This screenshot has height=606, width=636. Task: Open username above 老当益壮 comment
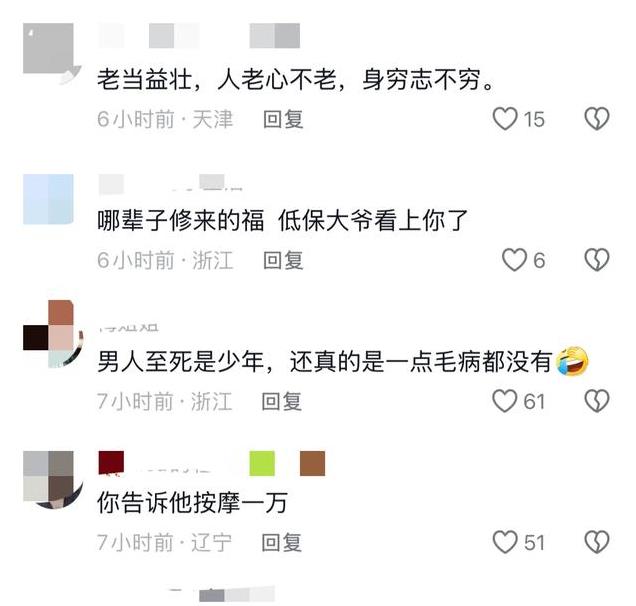199,36
